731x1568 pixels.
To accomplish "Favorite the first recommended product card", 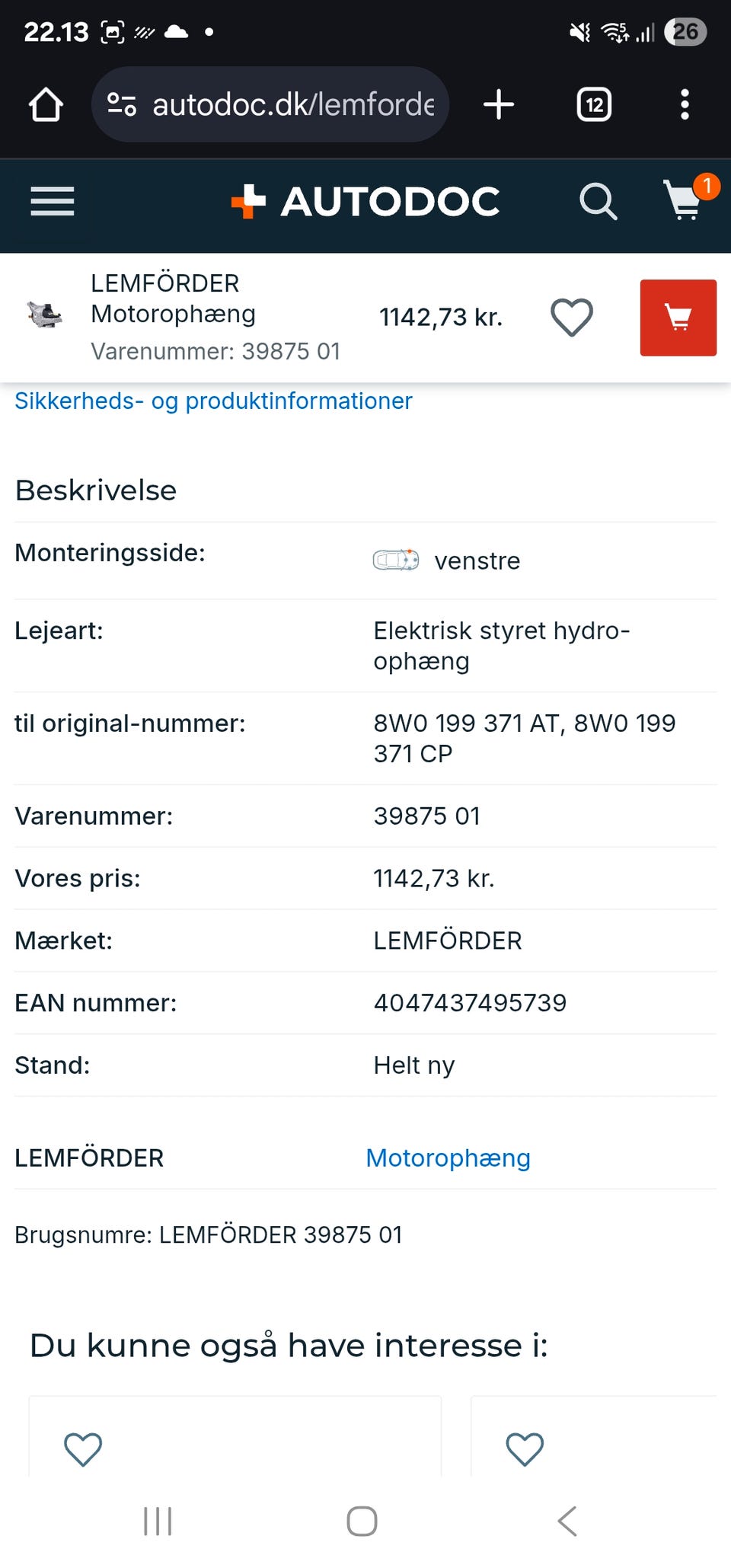I will pos(83,1448).
